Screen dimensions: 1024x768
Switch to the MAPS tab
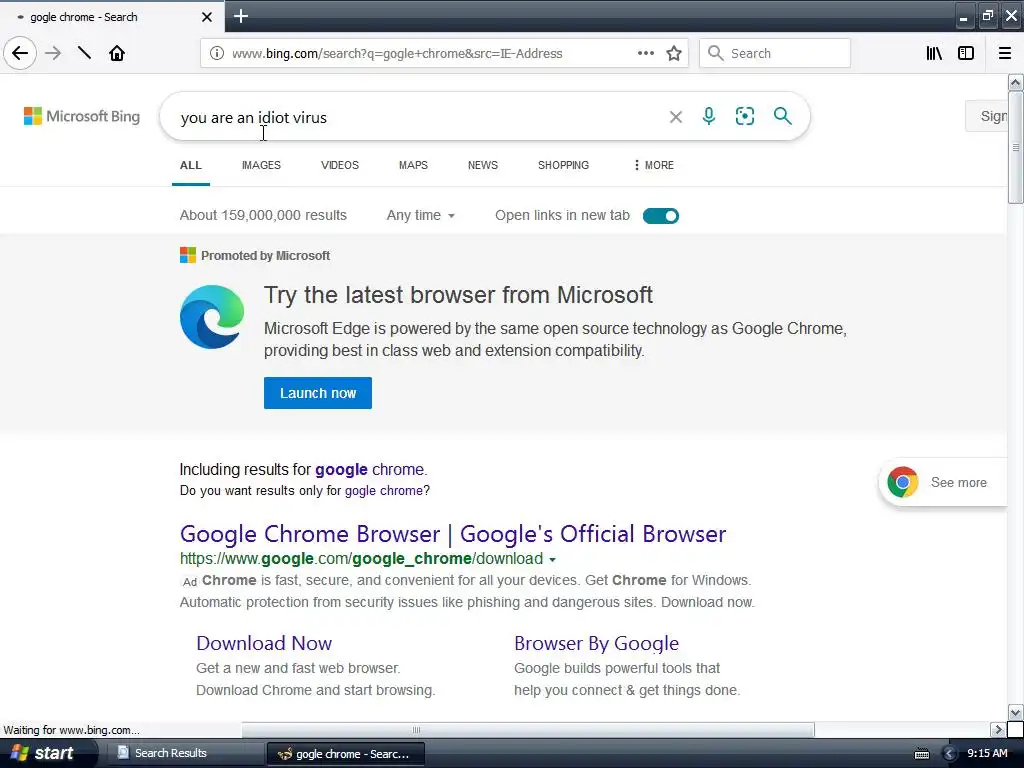[413, 165]
